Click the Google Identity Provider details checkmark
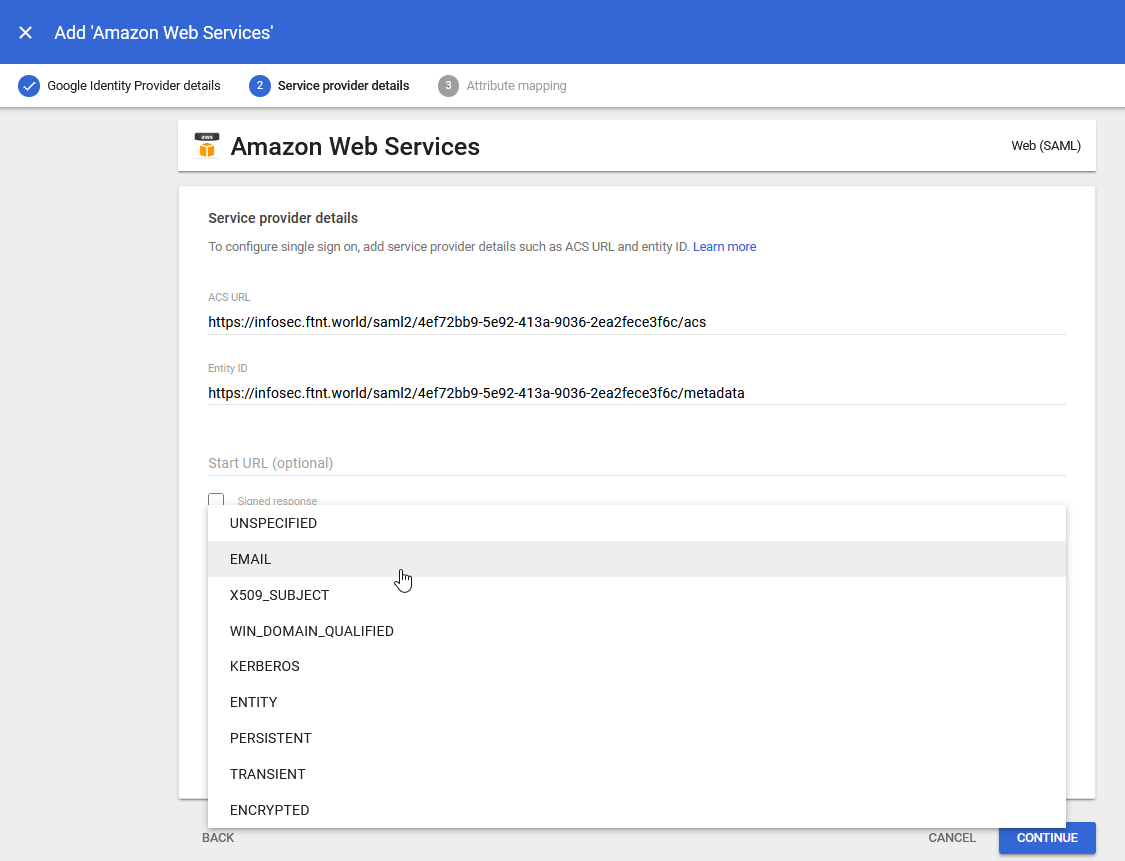Viewport: 1125px width, 861px height. [29, 86]
